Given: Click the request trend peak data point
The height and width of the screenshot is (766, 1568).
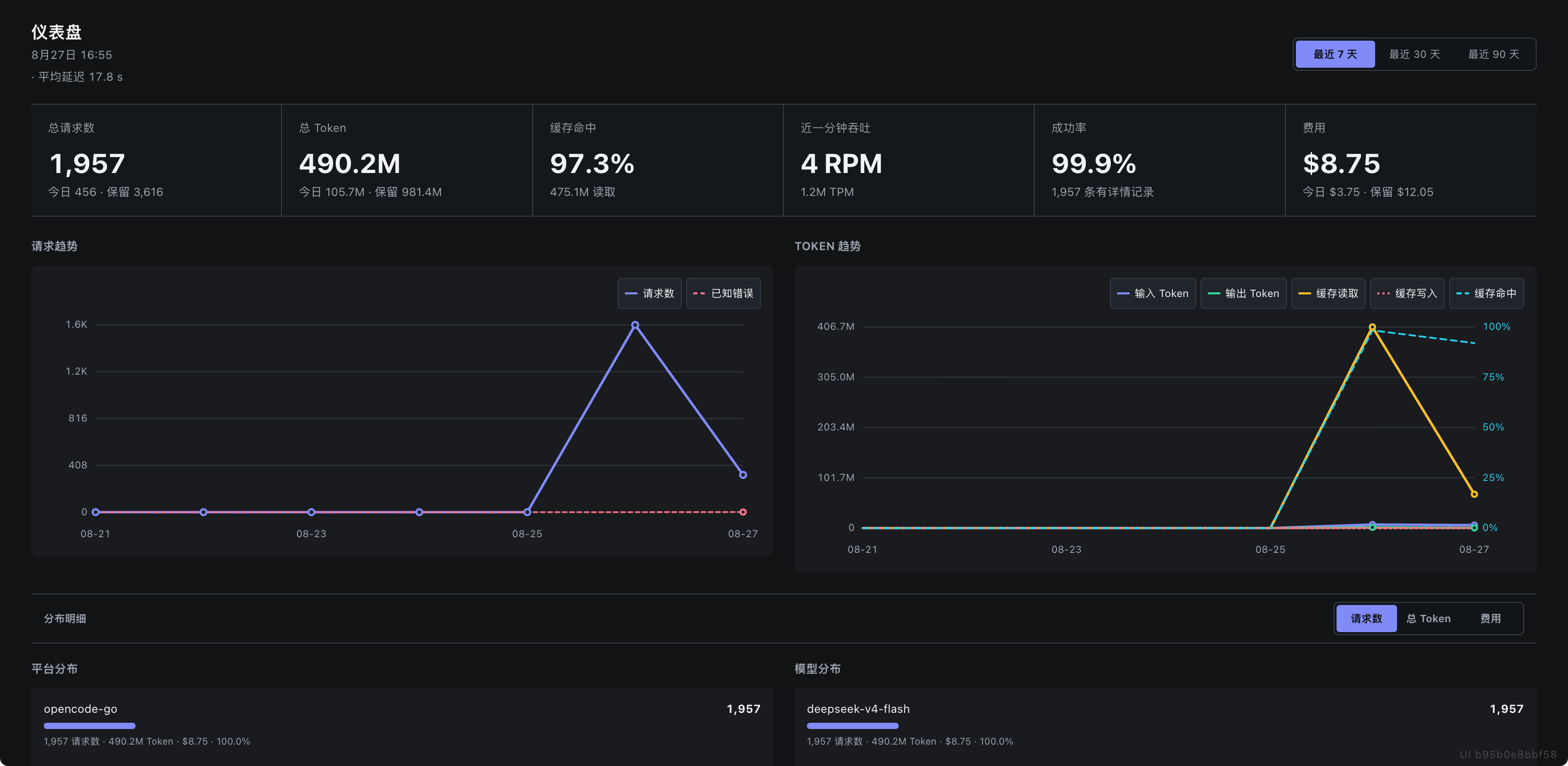Looking at the screenshot, I should (635, 325).
